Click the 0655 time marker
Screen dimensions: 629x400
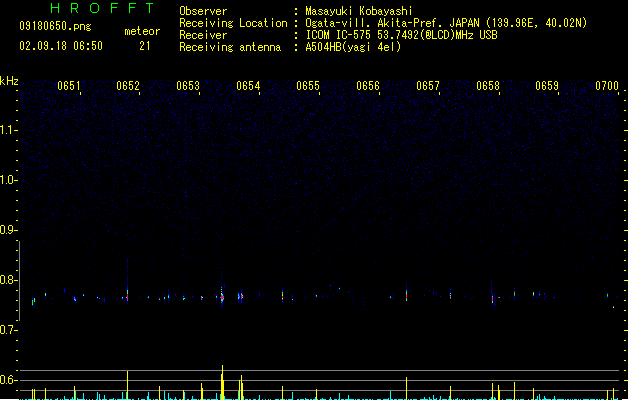(x=308, y=86)
